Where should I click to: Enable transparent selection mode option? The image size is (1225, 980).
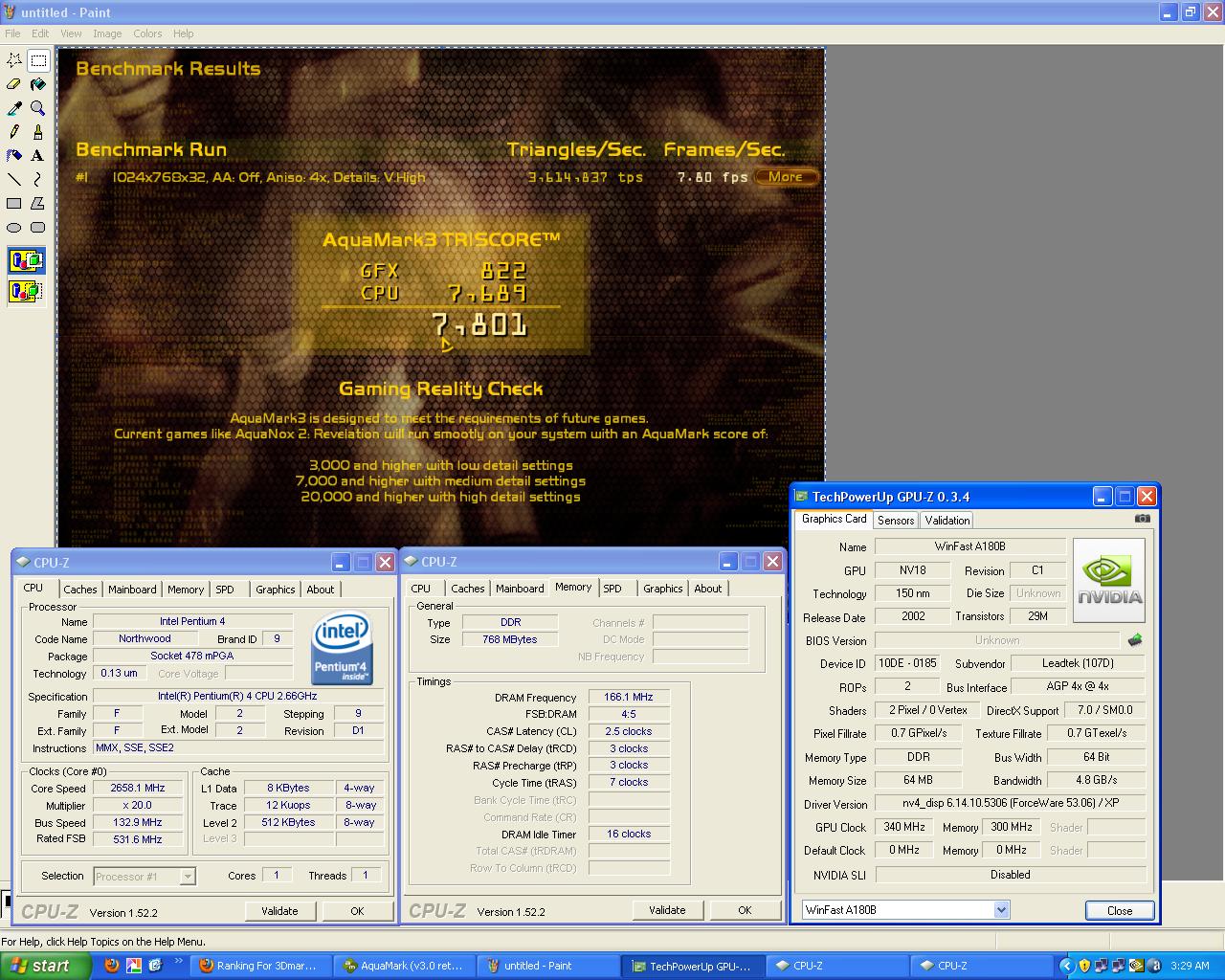26,291
